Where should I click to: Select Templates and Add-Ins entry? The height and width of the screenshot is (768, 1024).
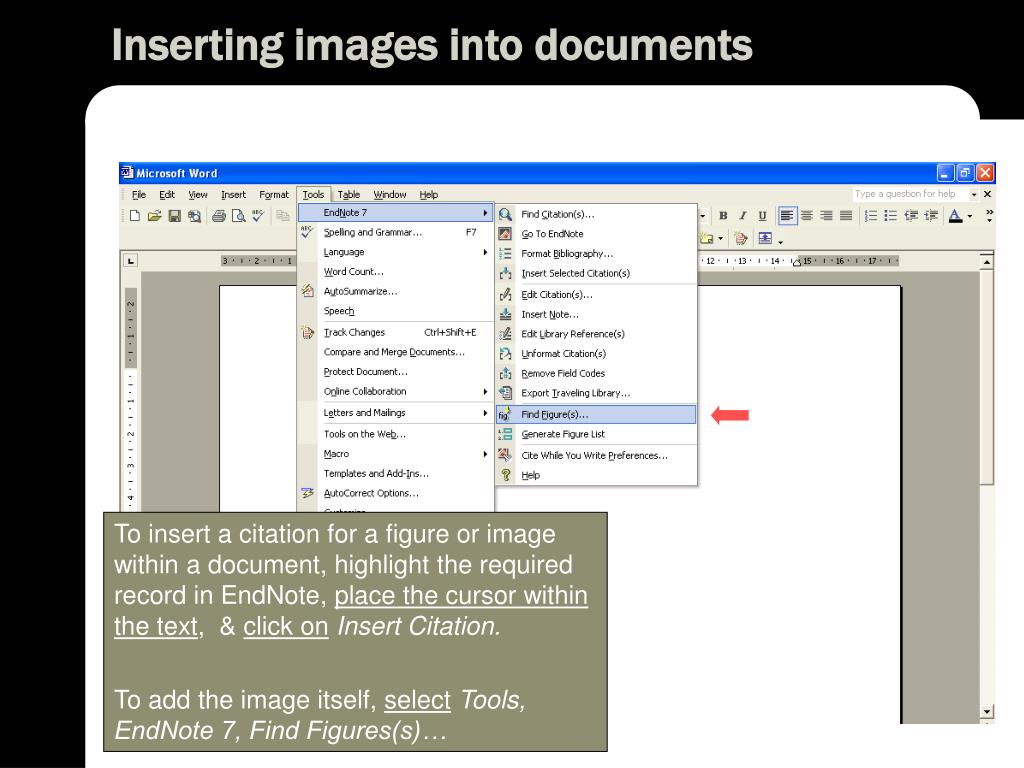(396, 473)
